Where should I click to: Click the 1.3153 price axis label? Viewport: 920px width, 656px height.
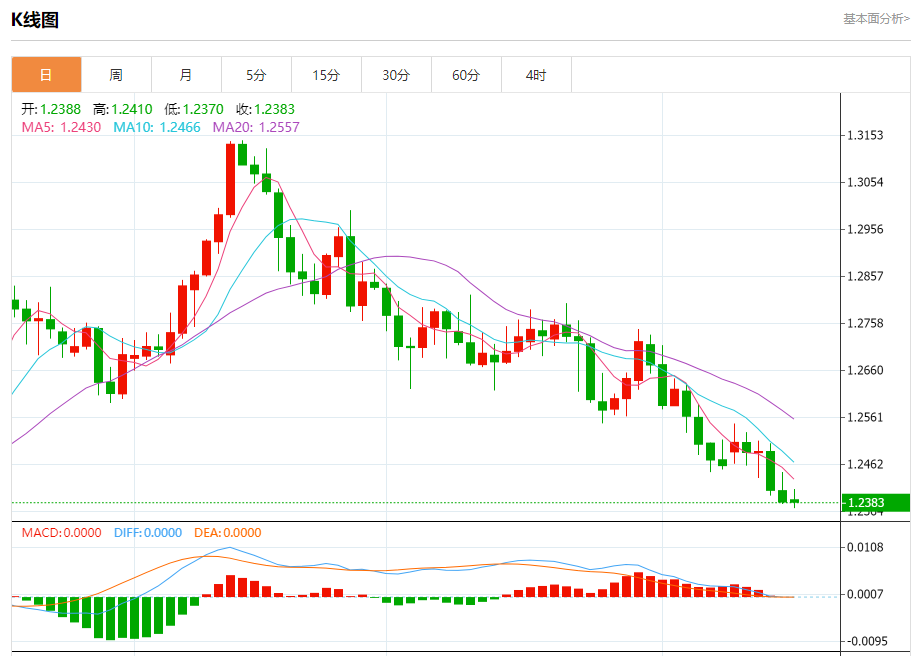coord(865,135)
